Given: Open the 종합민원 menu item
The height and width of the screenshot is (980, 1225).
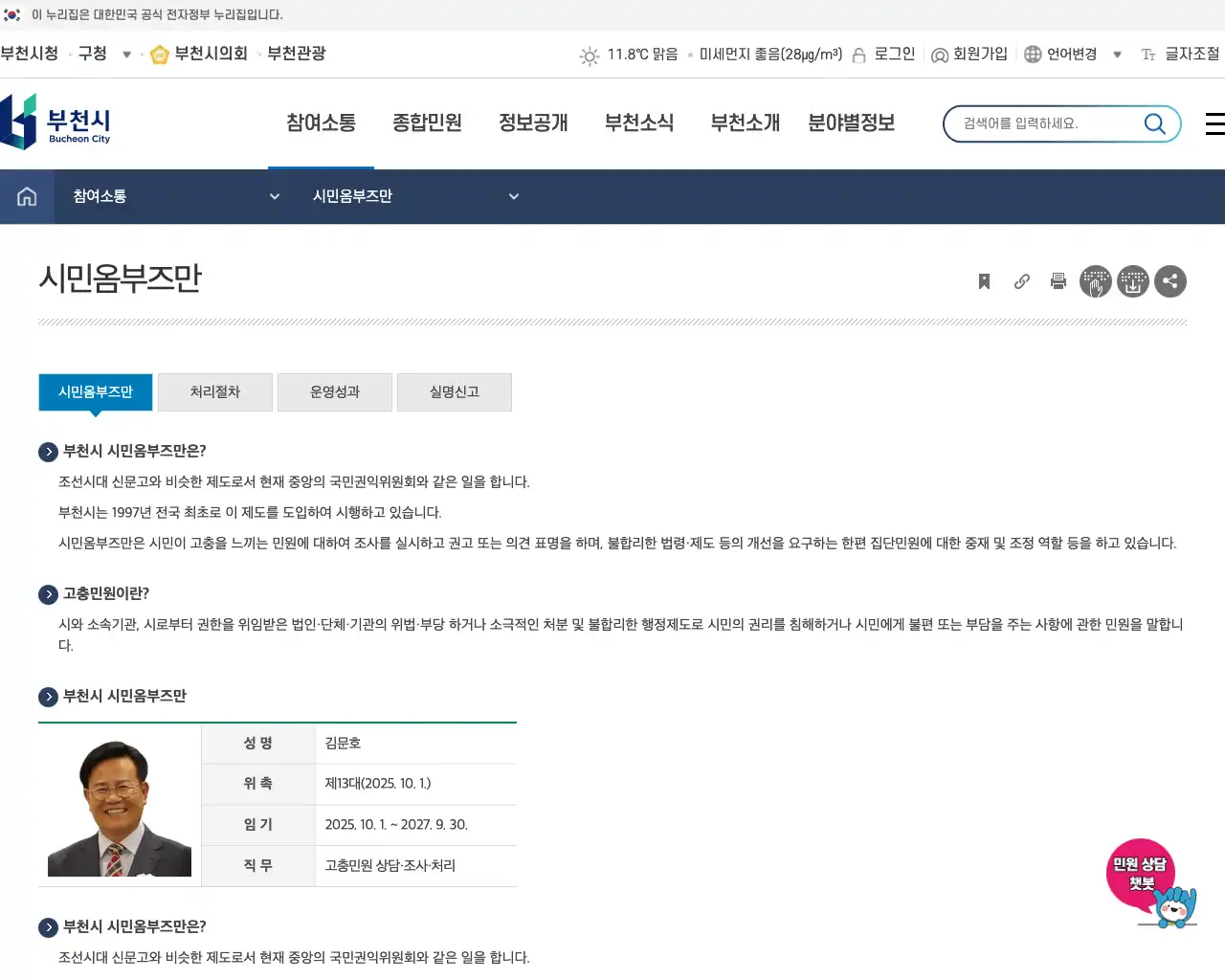Looking at the screenshot, I should (427, 122).
